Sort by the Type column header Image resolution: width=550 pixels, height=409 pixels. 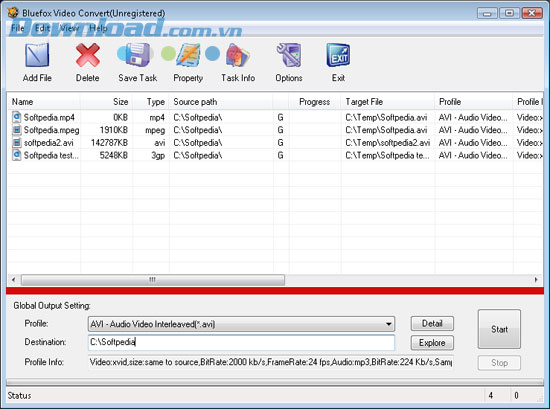[x=151, y=102]
